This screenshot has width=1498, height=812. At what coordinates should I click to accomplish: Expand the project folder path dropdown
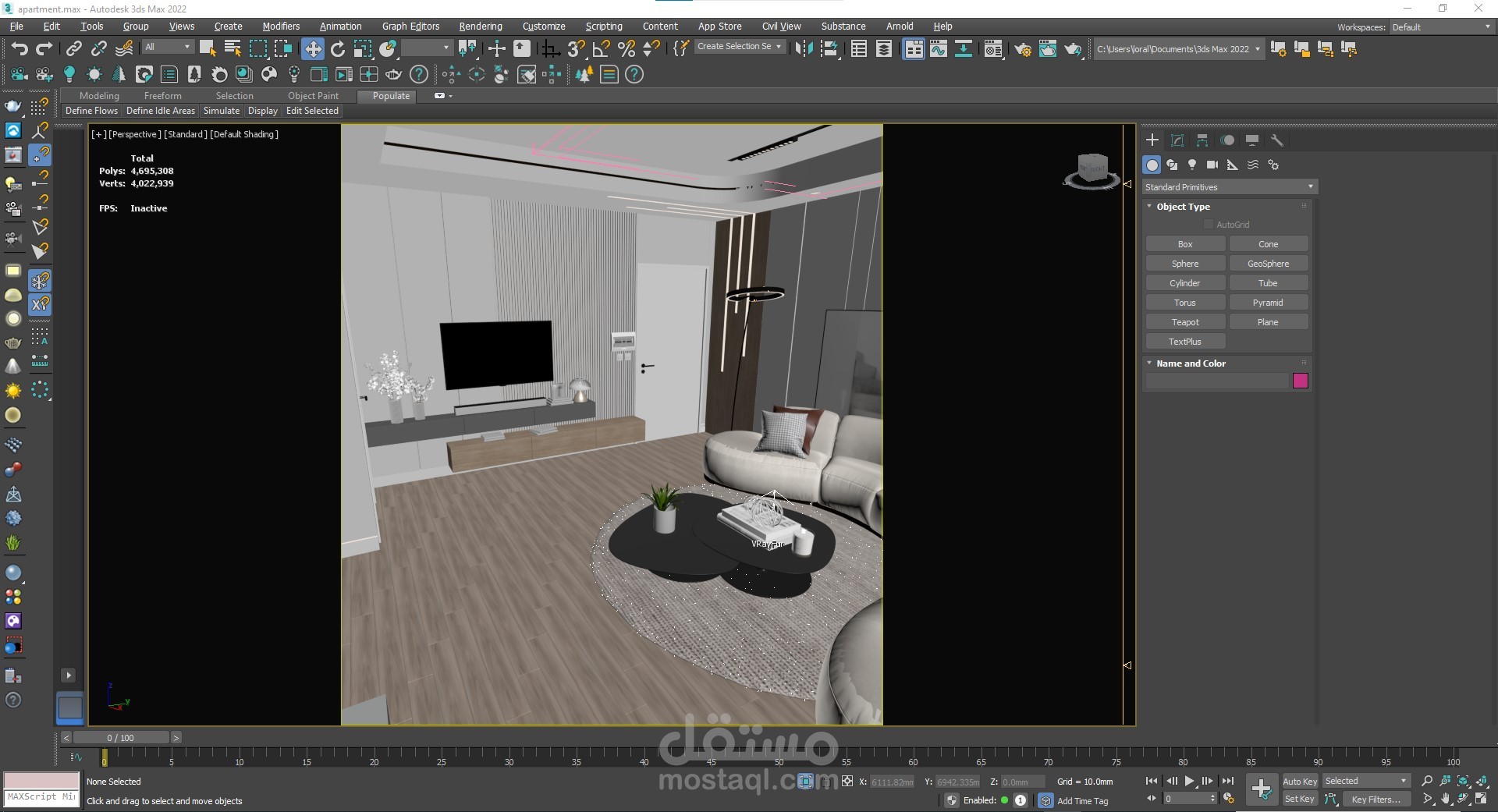[1178, 49]
